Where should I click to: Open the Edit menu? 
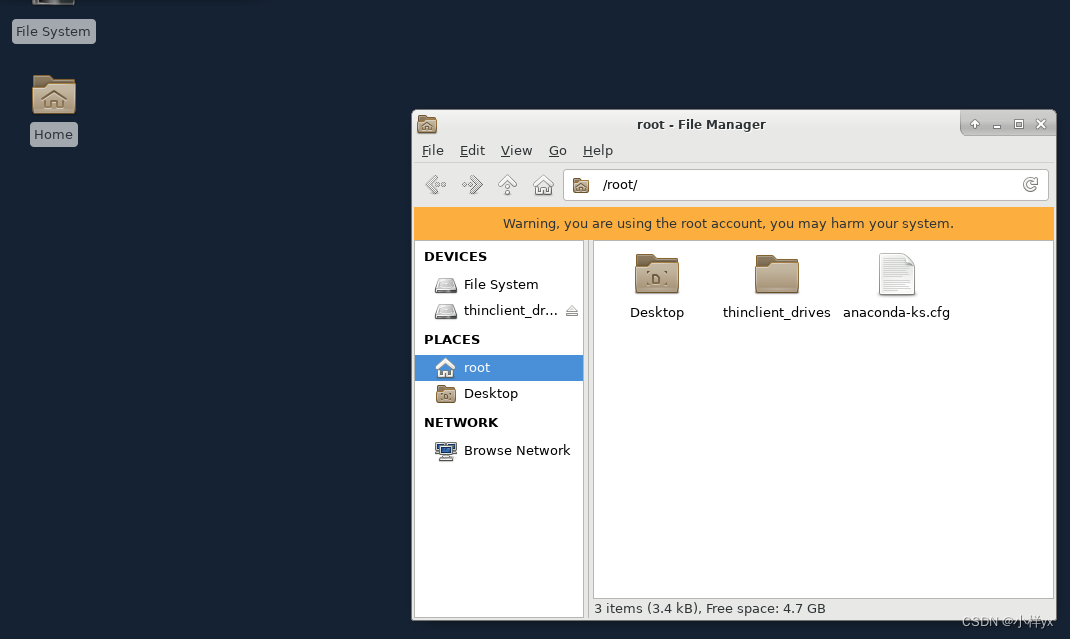coord(472,150)
